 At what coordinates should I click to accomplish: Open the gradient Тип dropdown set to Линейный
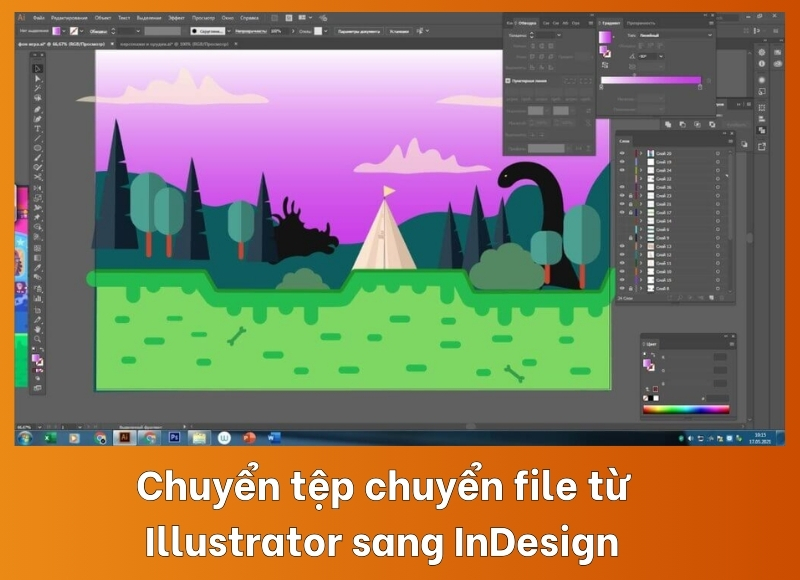[675, 34]
